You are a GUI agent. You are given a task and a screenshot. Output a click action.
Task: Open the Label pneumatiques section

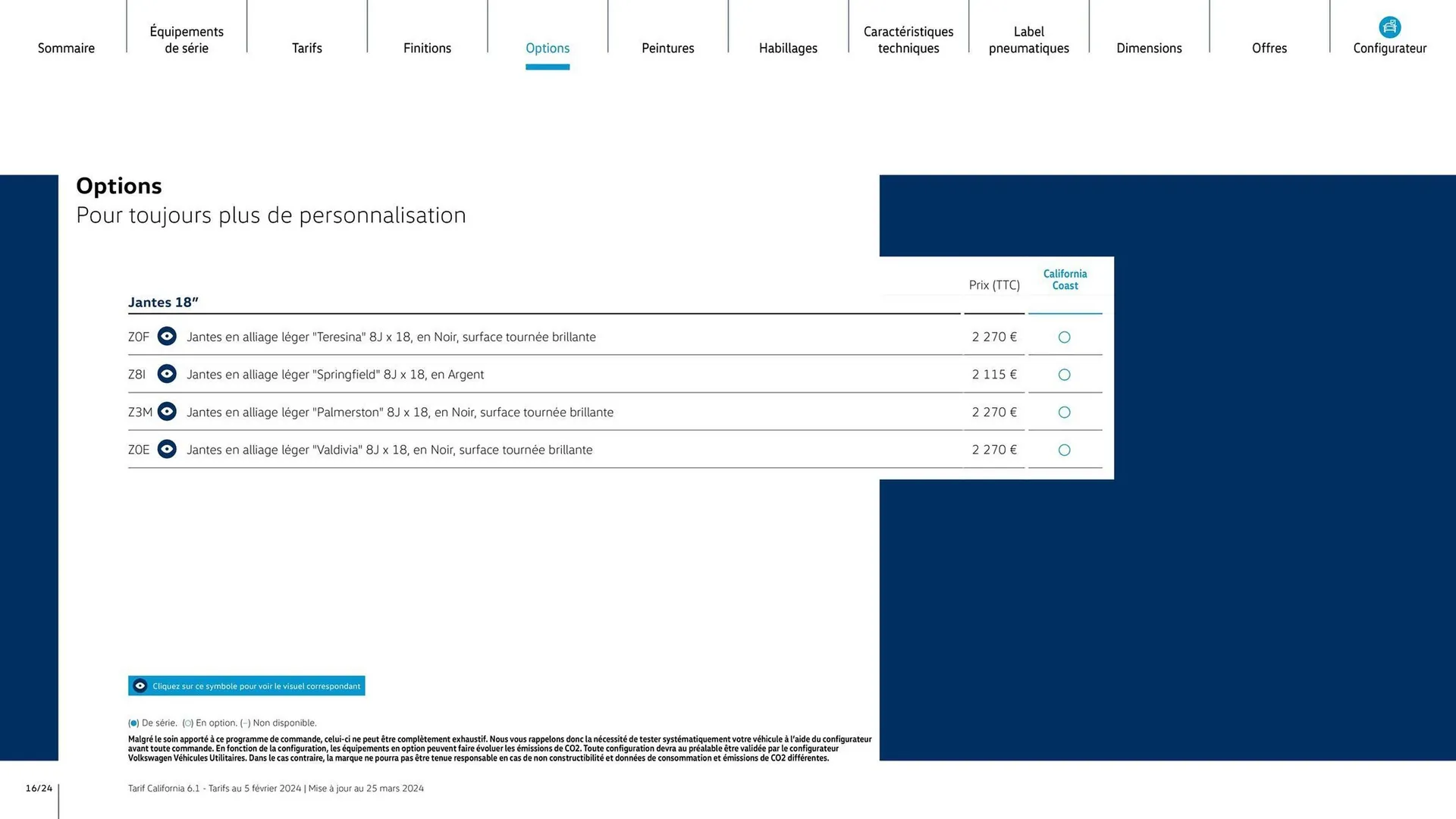[x=1028, y=39]
